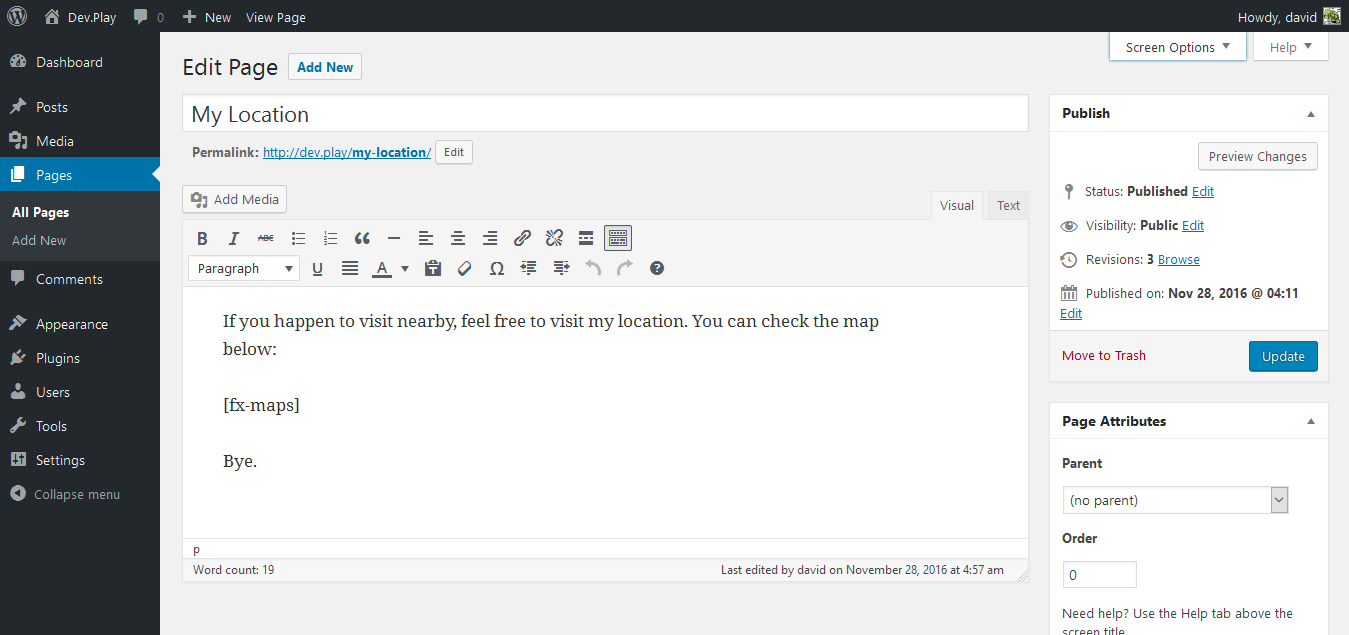Open Comments menu
The height and width of the screenshot is (635, 1349).
pyautogui.click(x=80, y=279)
